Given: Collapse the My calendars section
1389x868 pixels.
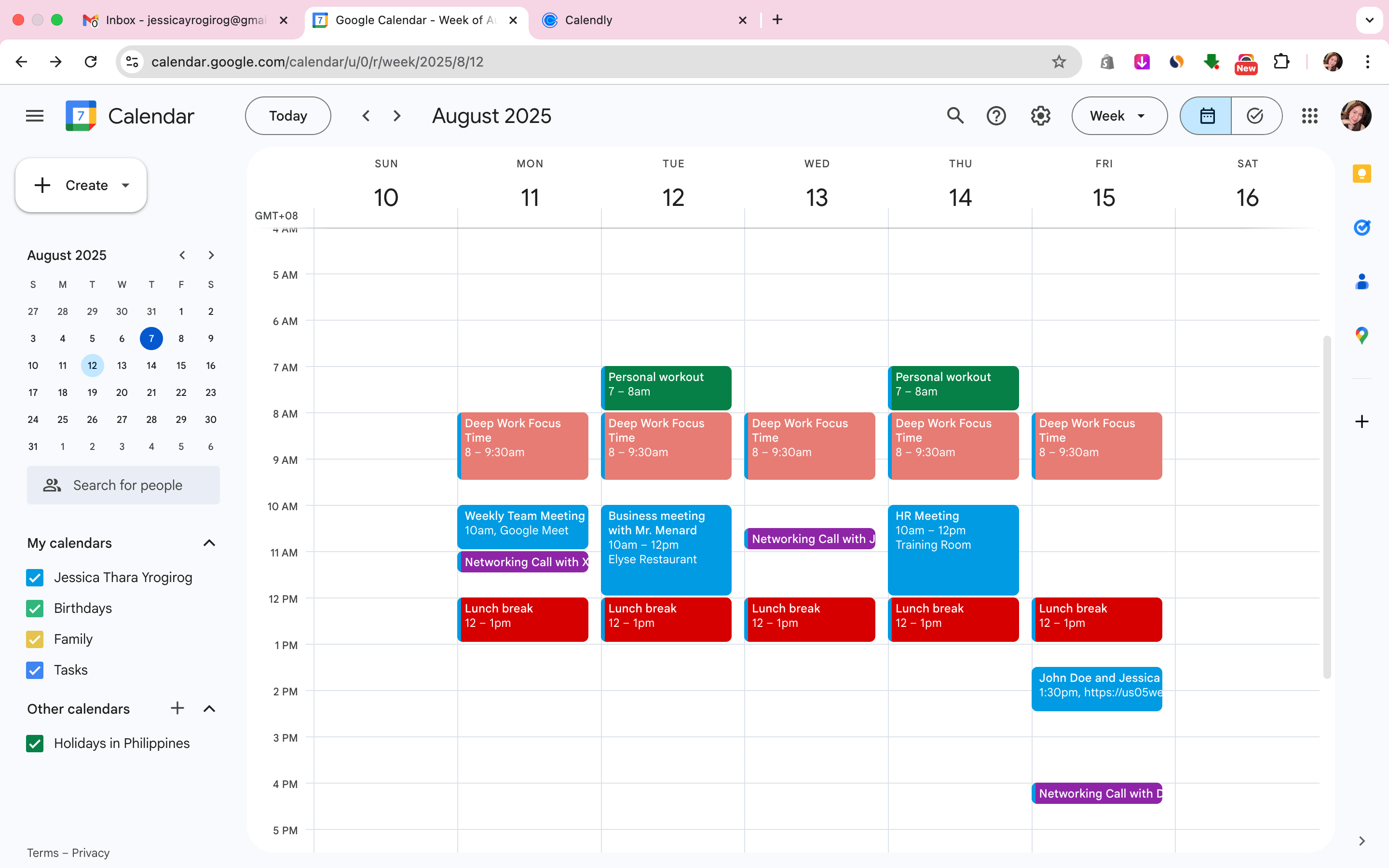Looking at the screenshot, I should 209,543.
